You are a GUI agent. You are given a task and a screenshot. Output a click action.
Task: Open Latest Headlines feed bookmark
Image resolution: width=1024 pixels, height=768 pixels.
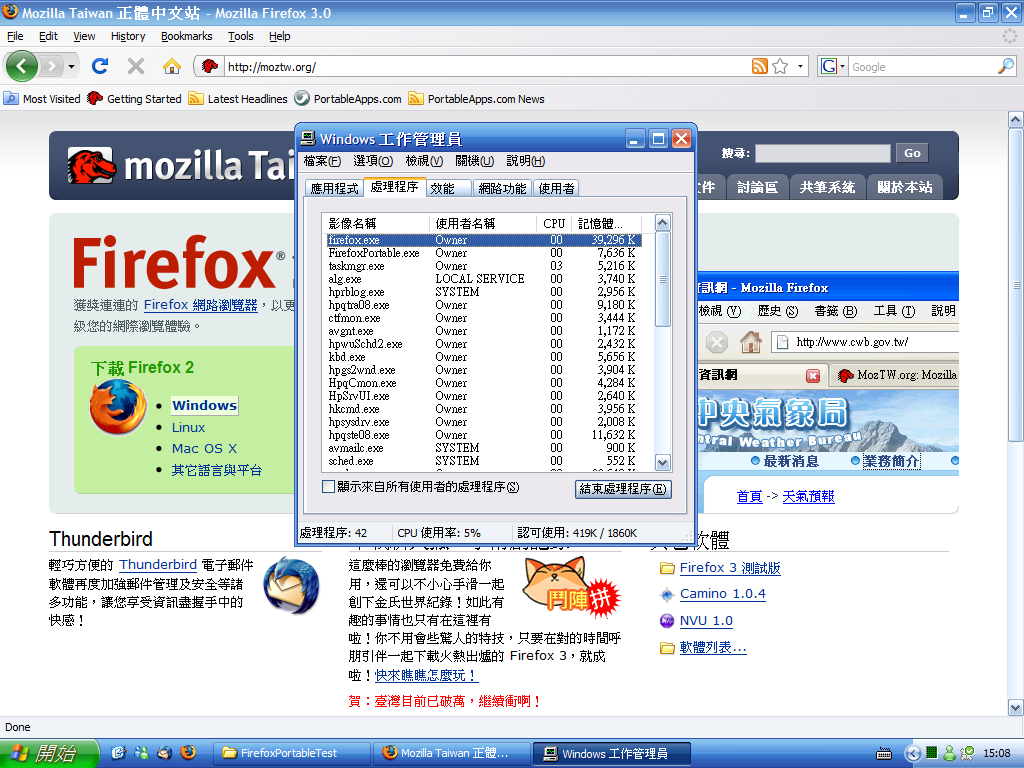(238, 99)
